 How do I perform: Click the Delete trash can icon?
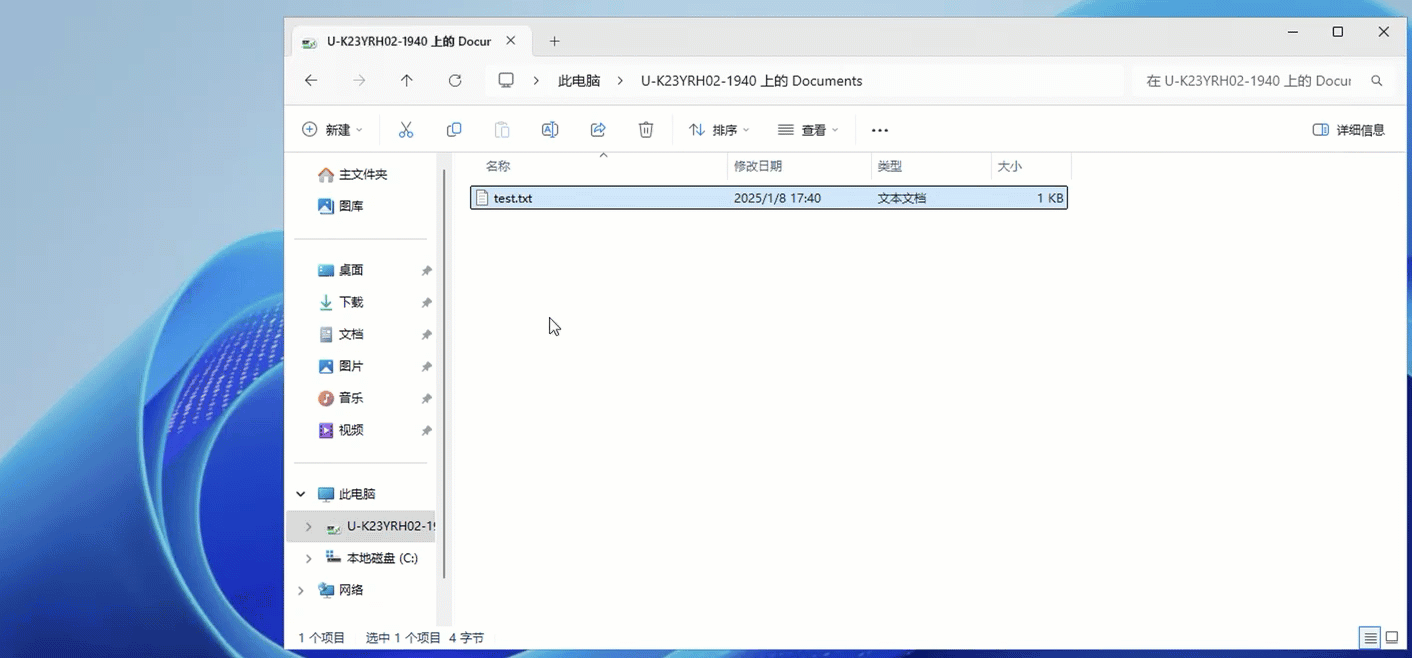click(646, 130)
